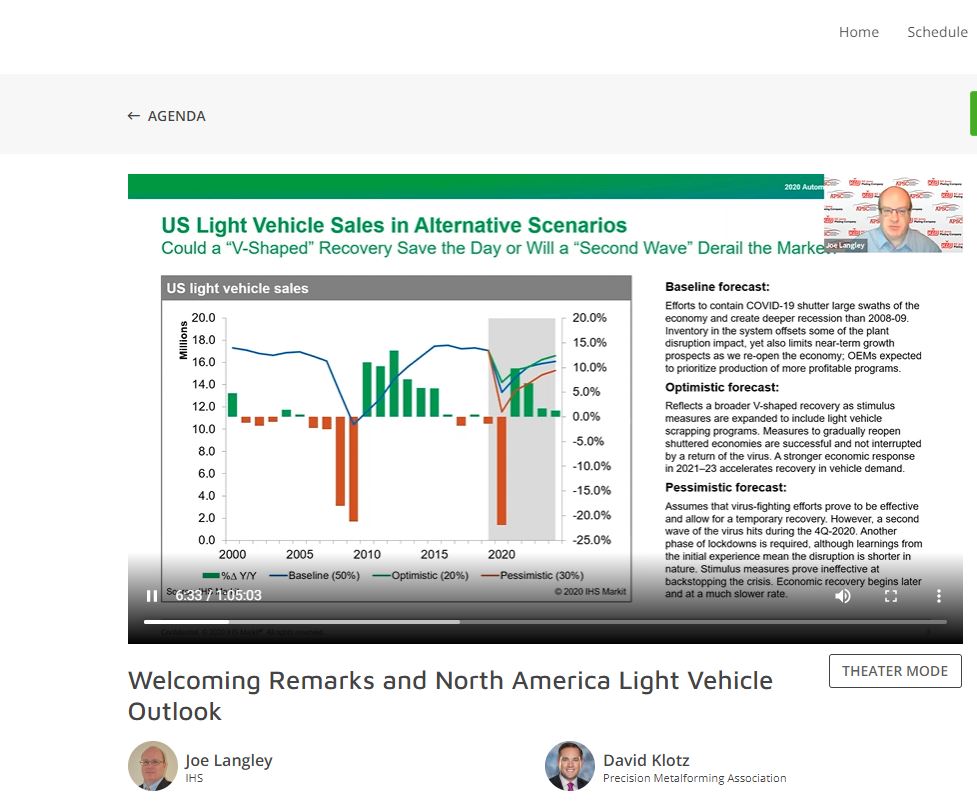Open David Klotz's profile photo
The width and height of the screenshot is (977, 809).
(x=570, y=765)
